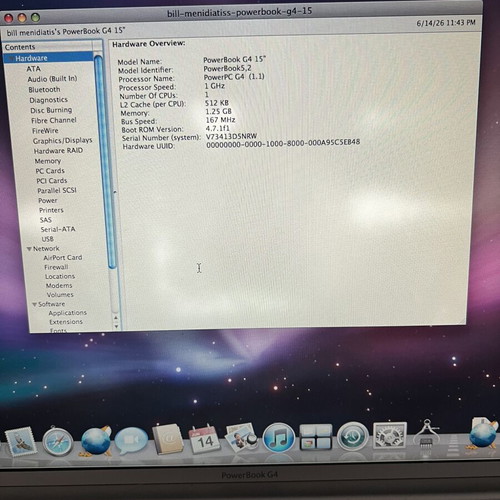This screenshot has width=500, height=500.
Task: Select Volumes under Network
Action: (60, 295)
